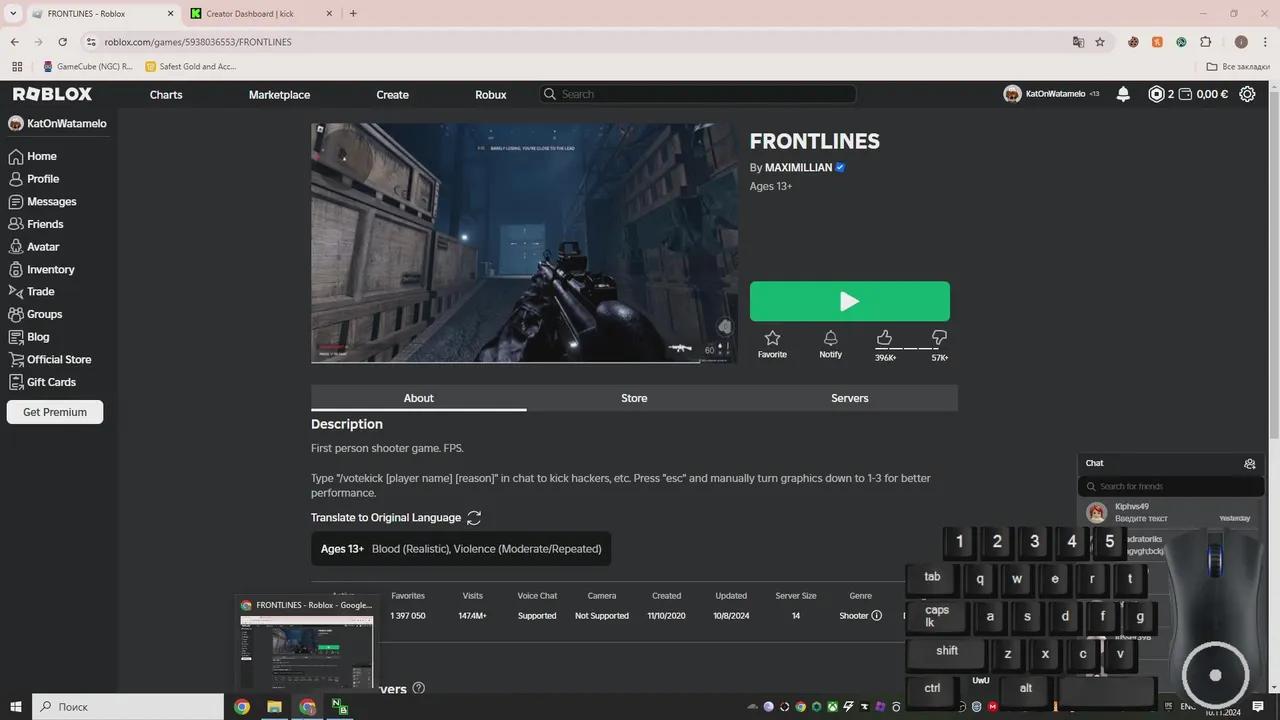
Task: Open the wallet showing 0,00 €
Action: click(1203, 94)
